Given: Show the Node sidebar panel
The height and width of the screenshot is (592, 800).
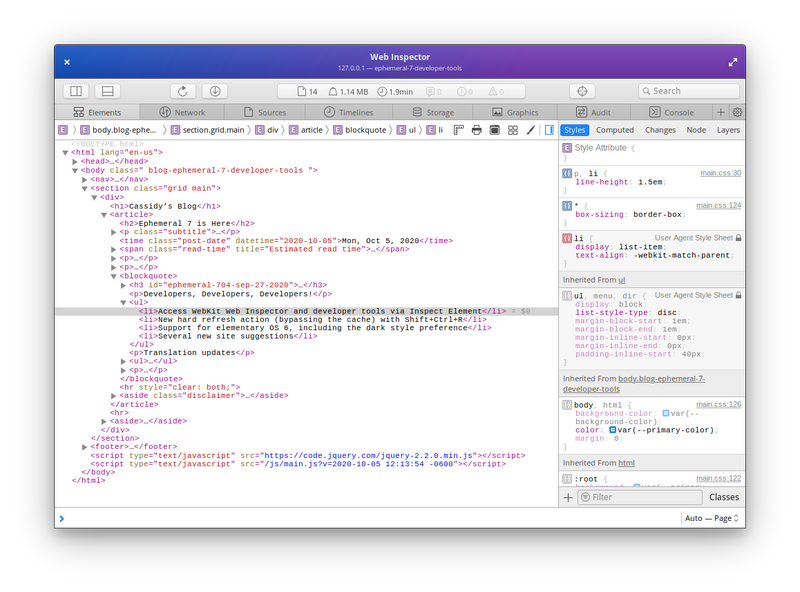Looking at the screenshot, I should point(696,130).
